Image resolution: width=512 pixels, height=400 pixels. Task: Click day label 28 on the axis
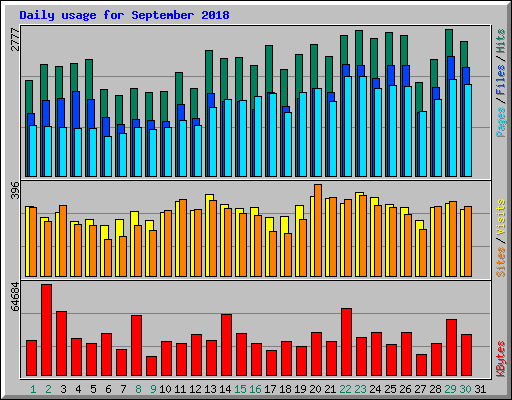click(x=435, y=389)
